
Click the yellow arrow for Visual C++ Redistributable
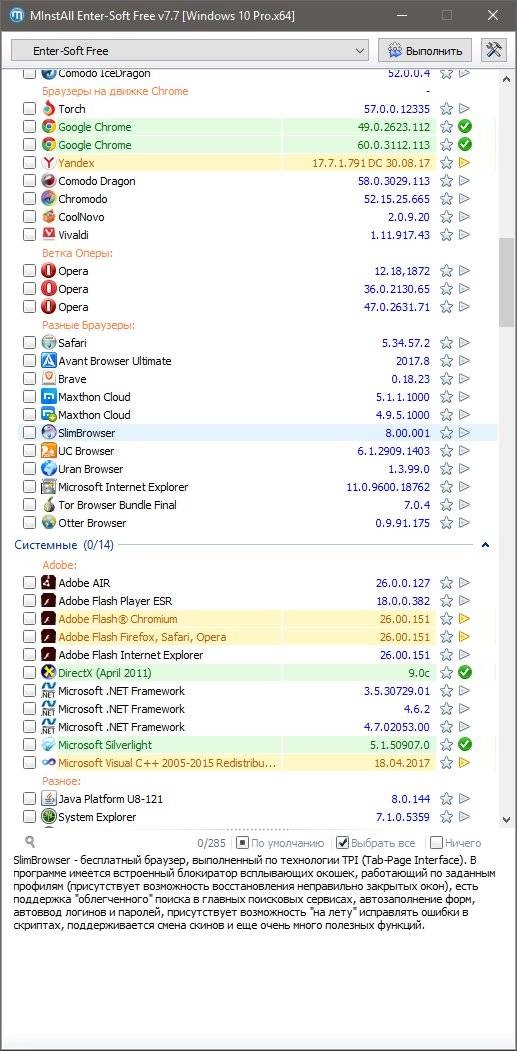[x=465, y=763]
